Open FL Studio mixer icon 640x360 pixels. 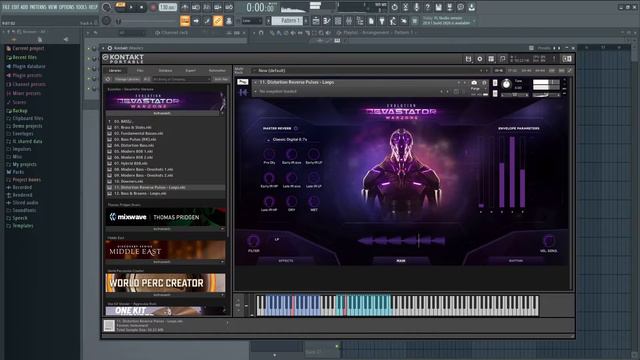(349, 20)
